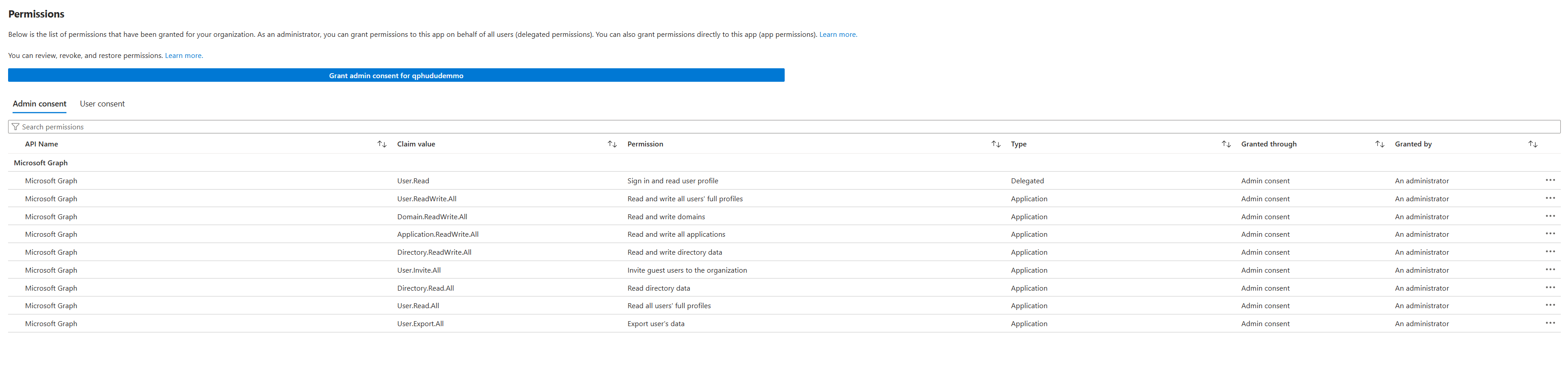
Task: Open ellipsis menu for User.Invite.All row
Action: (1550, 270)
